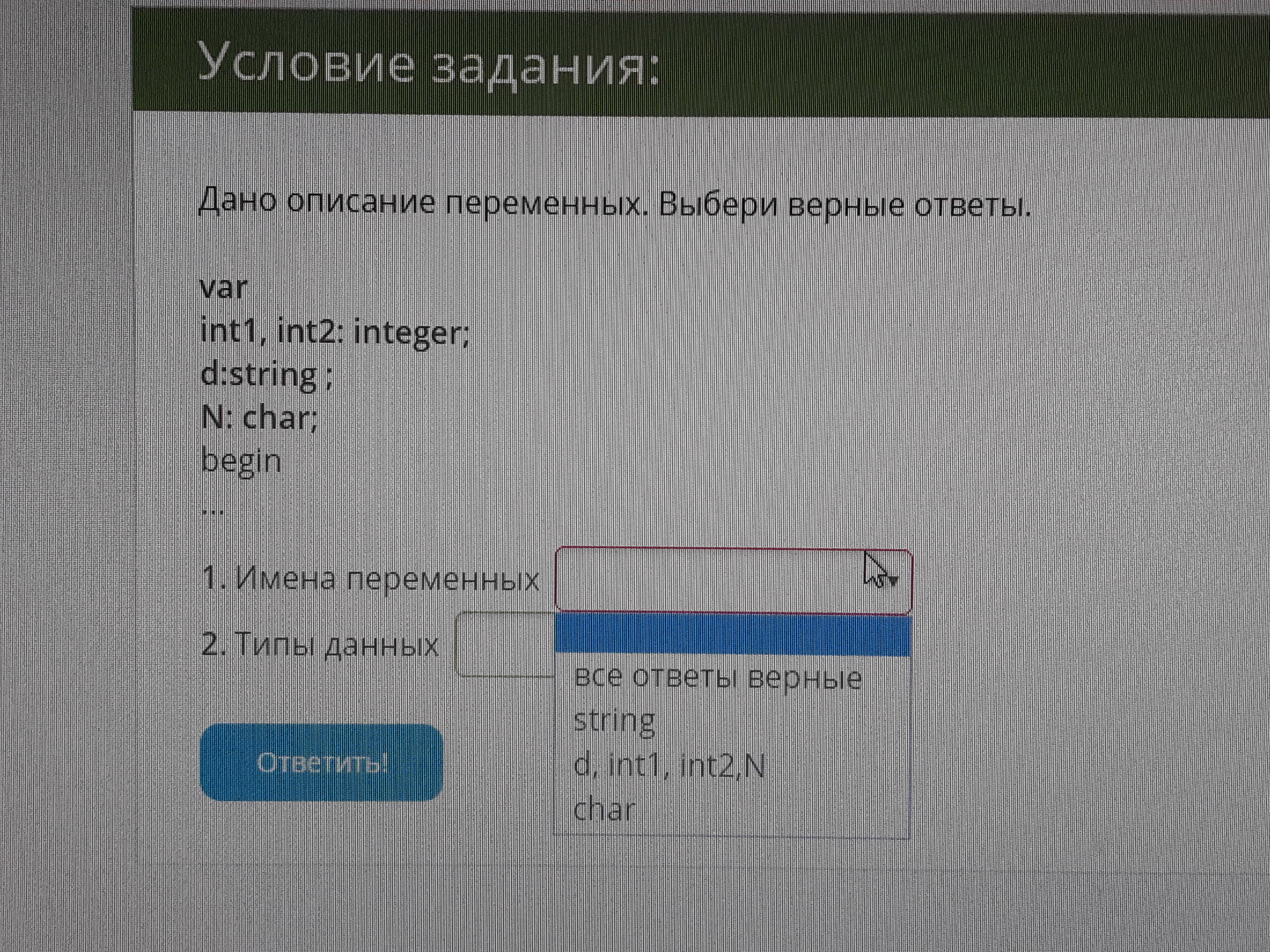This screenshot has height=952, width=1270.
Task: Click the '1. Имена переменных' label
Action: (371, 579)
